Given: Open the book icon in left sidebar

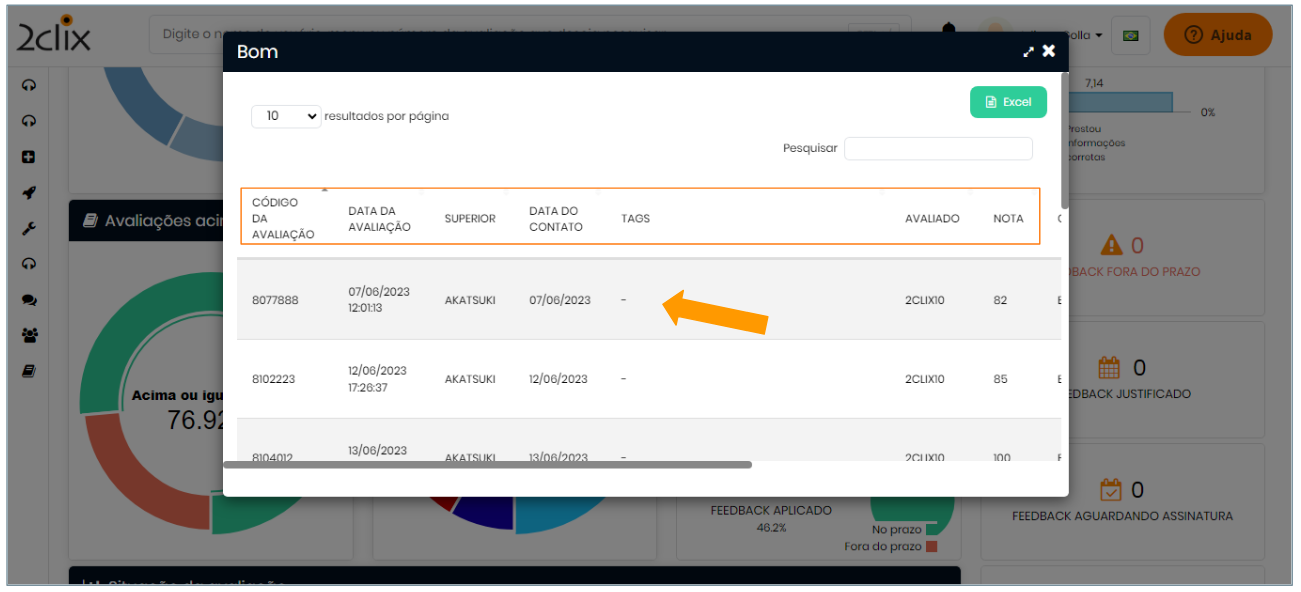Looking at the screenshot, I should 29,371.
